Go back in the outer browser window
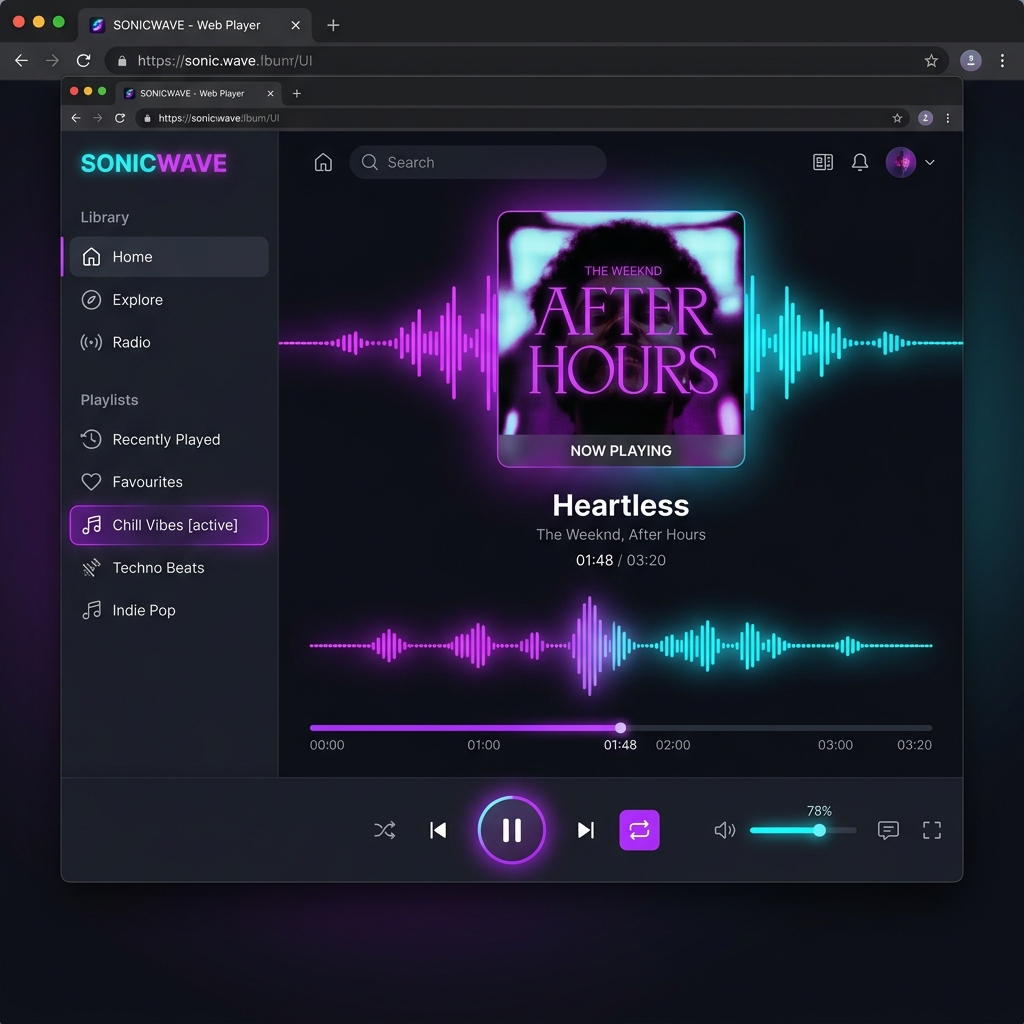The image size is (1024, 1024). click(22, 61)
